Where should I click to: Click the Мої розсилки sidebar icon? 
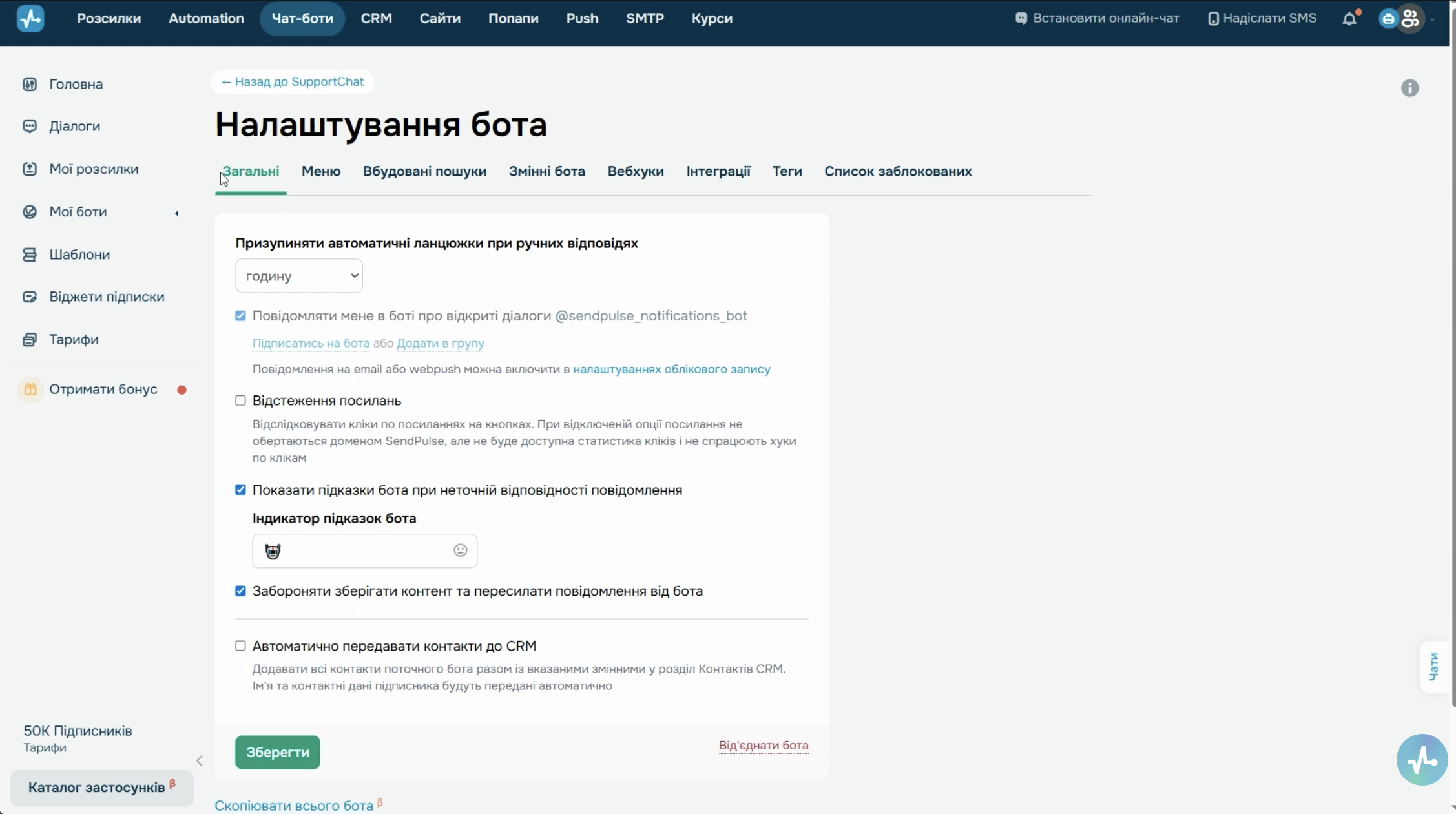[x=30, y=169]
